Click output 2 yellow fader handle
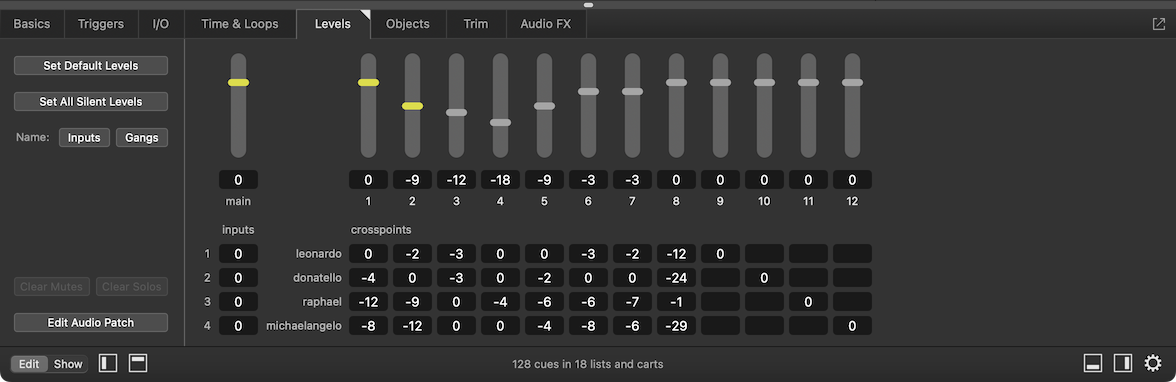 [412, 106]
